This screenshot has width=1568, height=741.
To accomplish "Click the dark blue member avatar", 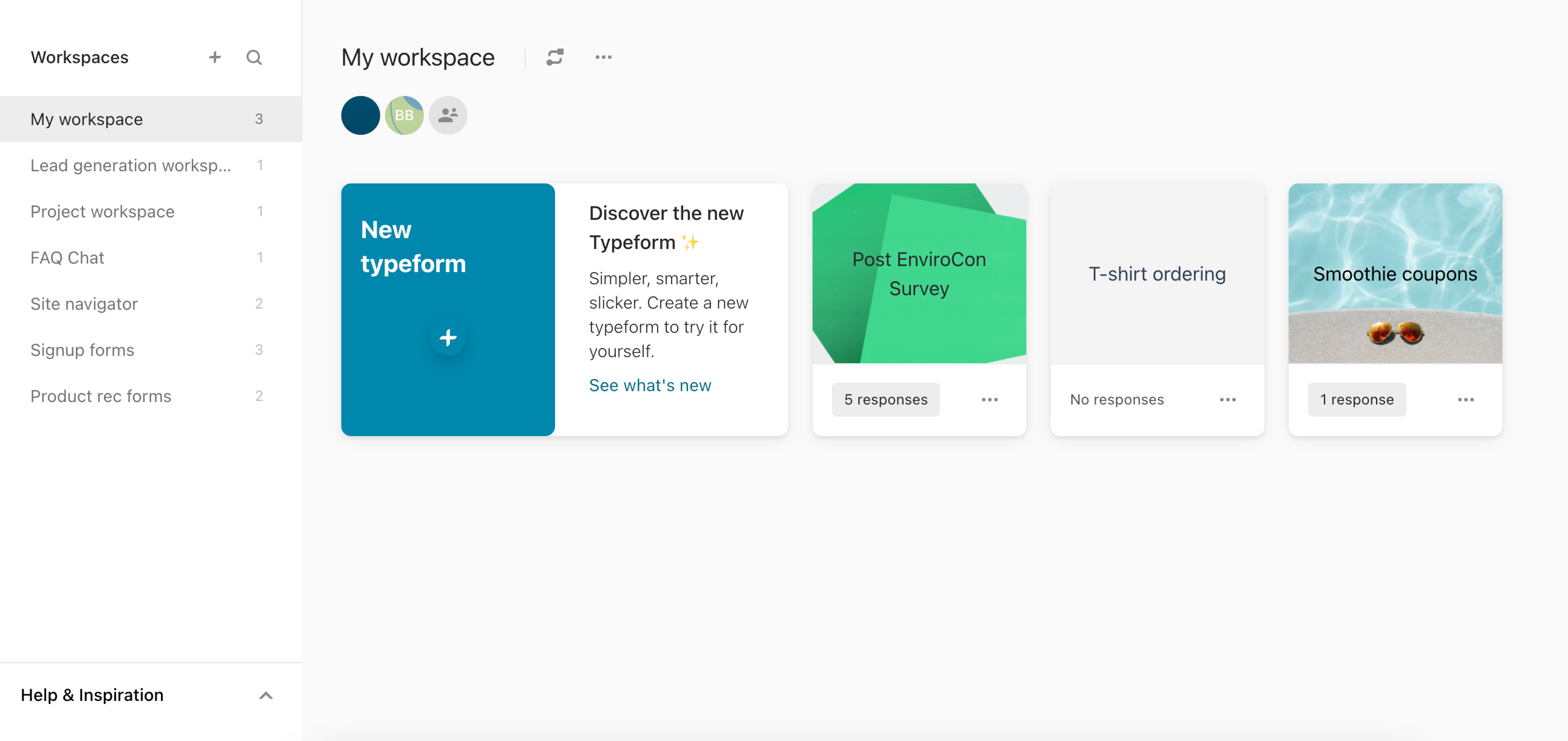I will click(x=360, y=115).
